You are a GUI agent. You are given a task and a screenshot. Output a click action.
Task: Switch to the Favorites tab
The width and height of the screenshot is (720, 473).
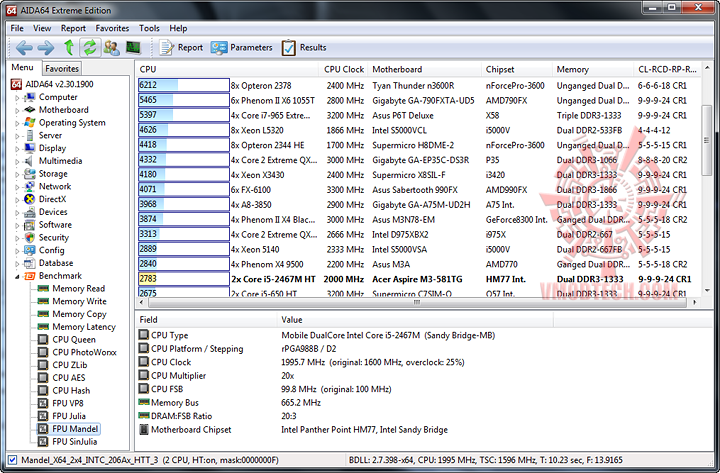pyautogui.click(x=62, y=68)
